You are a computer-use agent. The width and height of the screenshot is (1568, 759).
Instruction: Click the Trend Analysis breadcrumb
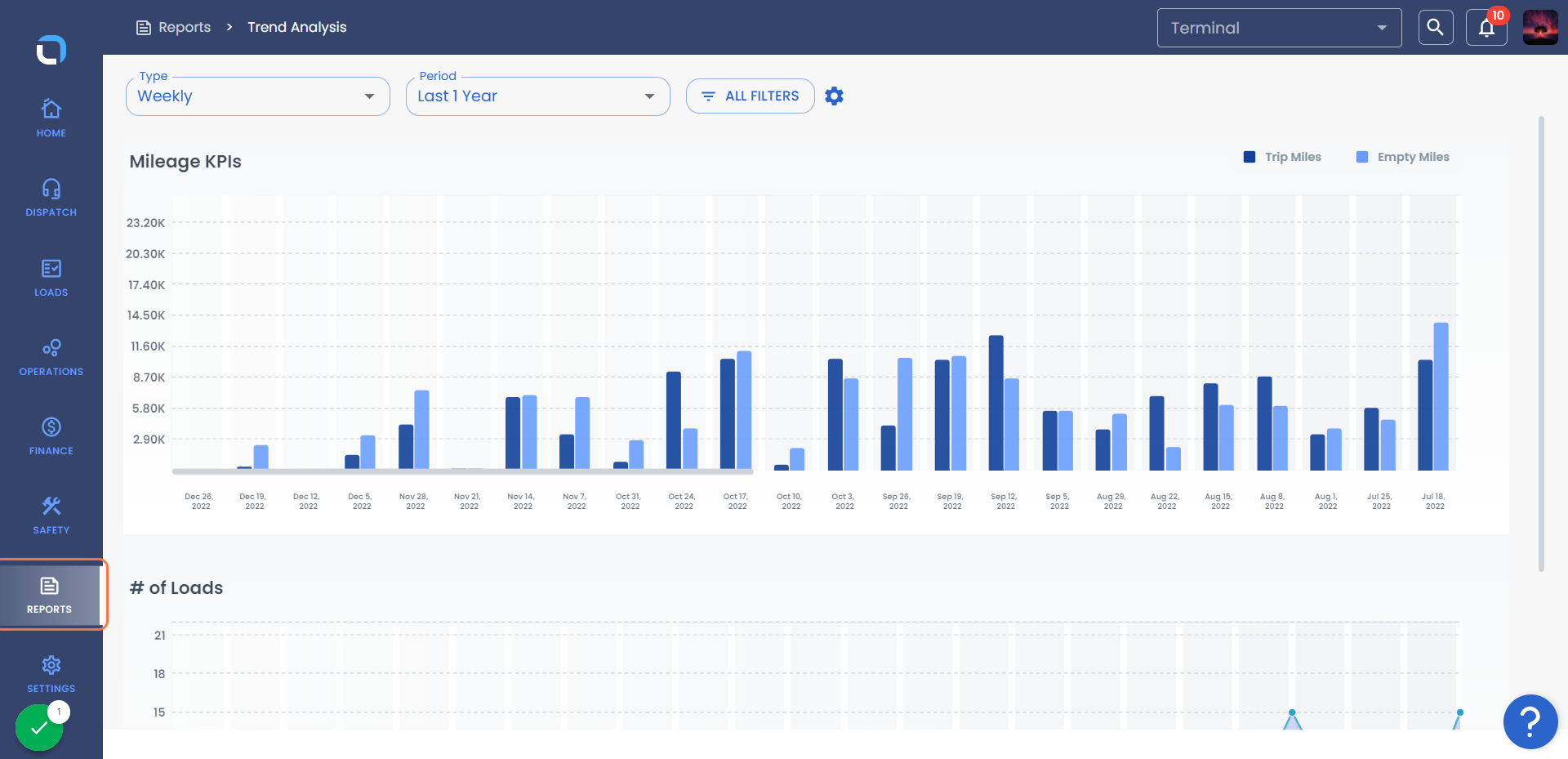297,28
